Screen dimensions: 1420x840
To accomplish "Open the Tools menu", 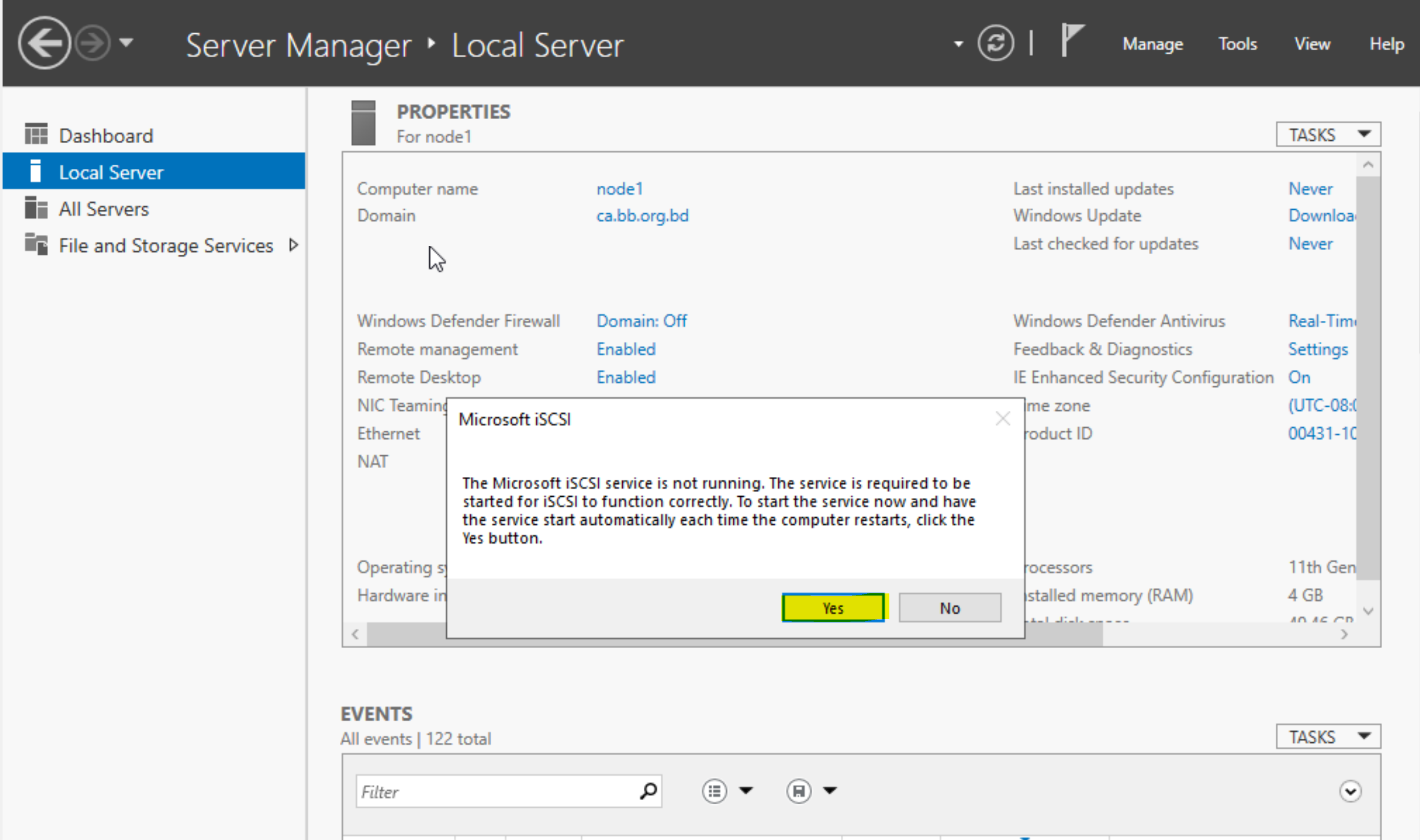I will [1238, 43].
